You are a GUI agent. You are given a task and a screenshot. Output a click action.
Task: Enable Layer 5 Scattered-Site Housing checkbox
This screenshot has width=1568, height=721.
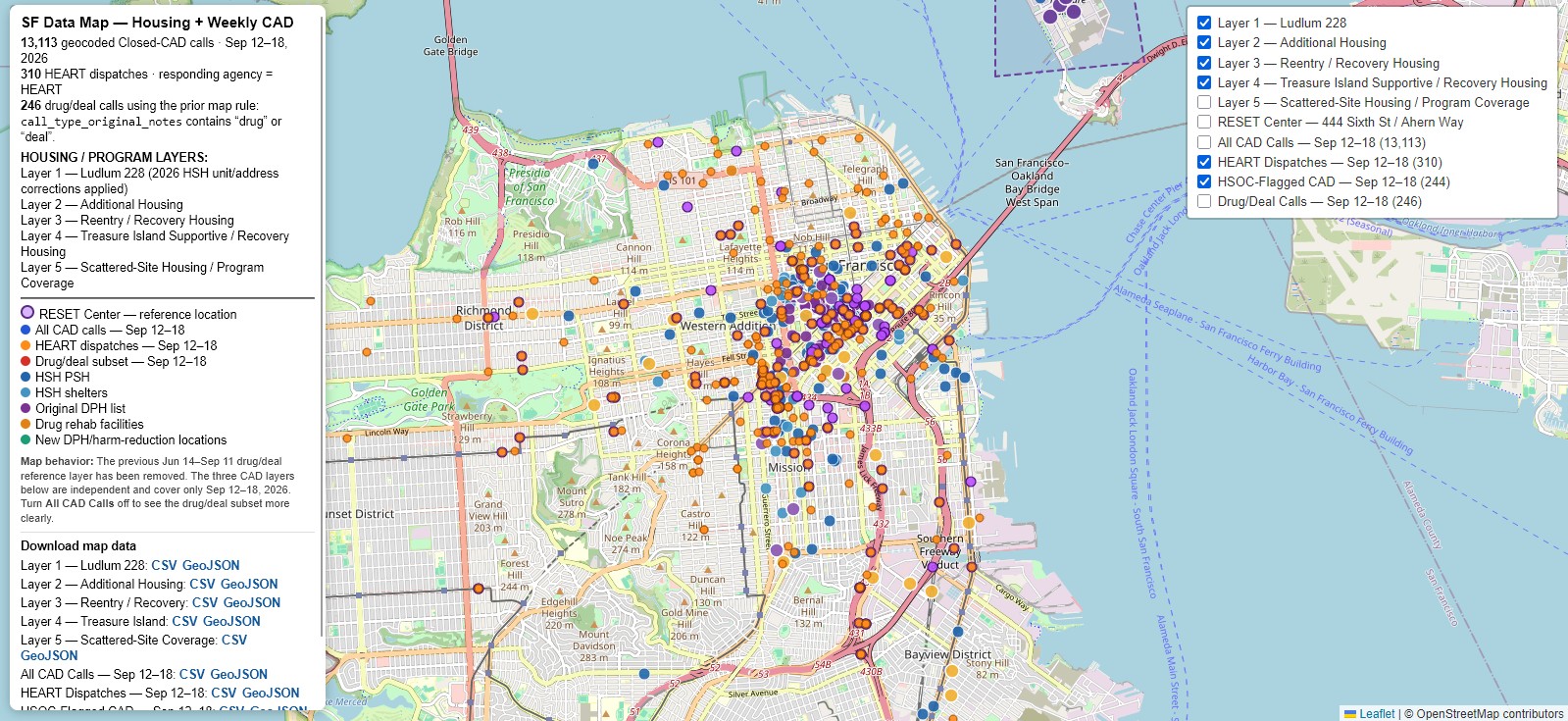[1204, 102]
